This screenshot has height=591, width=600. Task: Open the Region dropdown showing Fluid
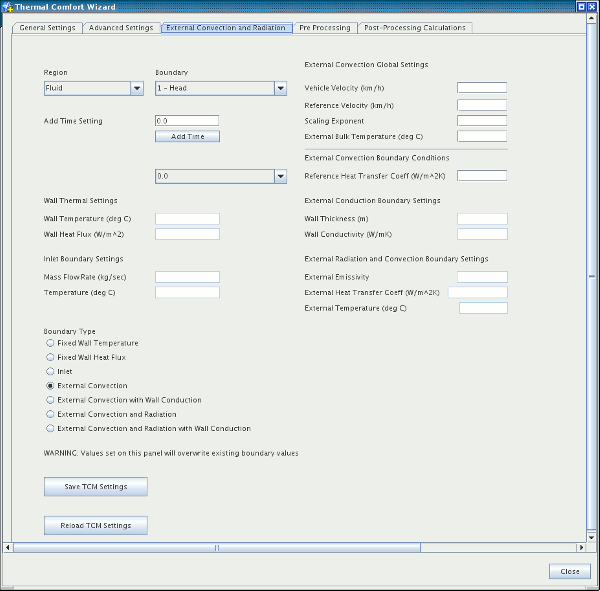pyautogui.click(x=93, y=88)
